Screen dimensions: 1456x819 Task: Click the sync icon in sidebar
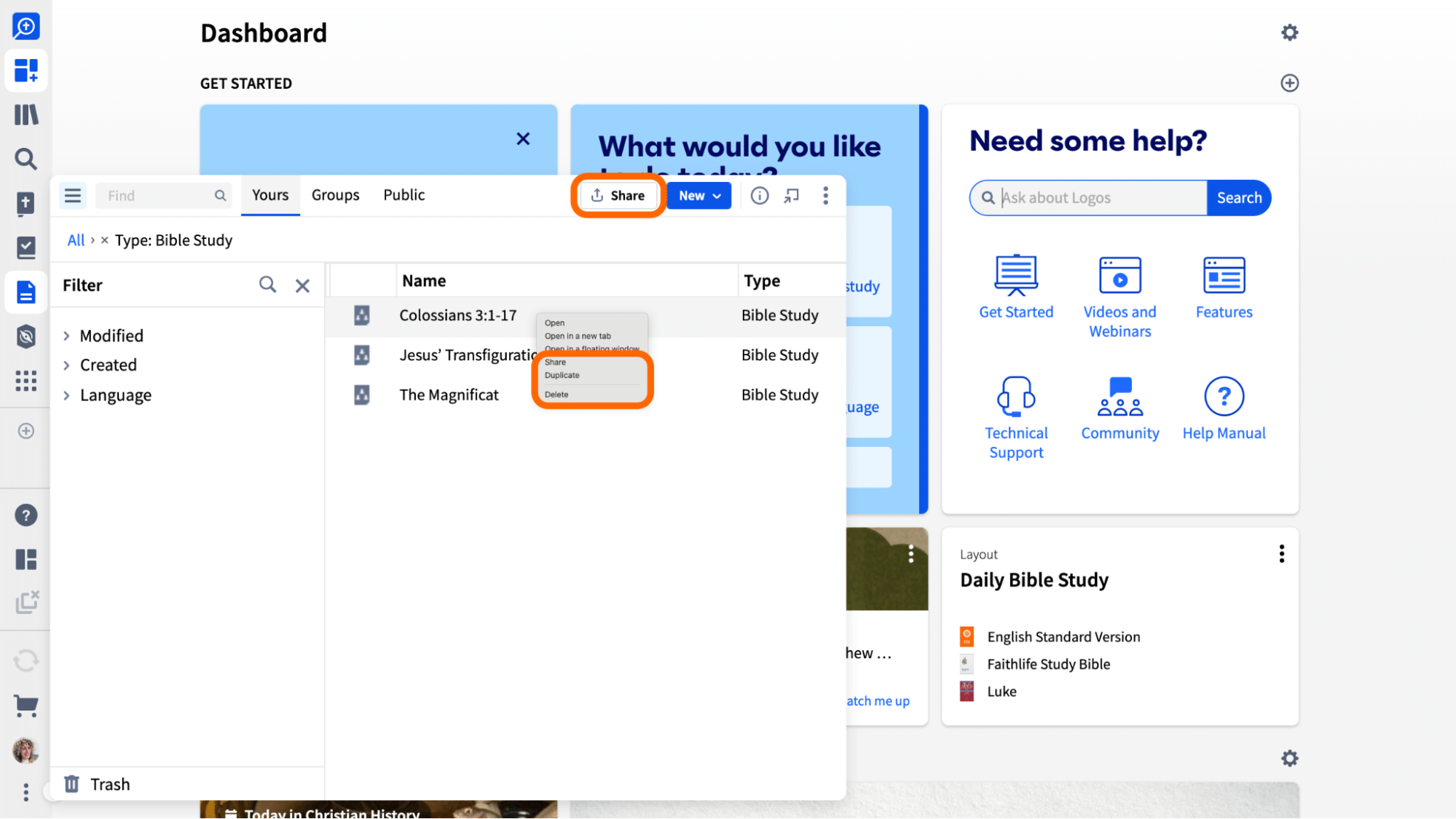click(x=26, y=661)
